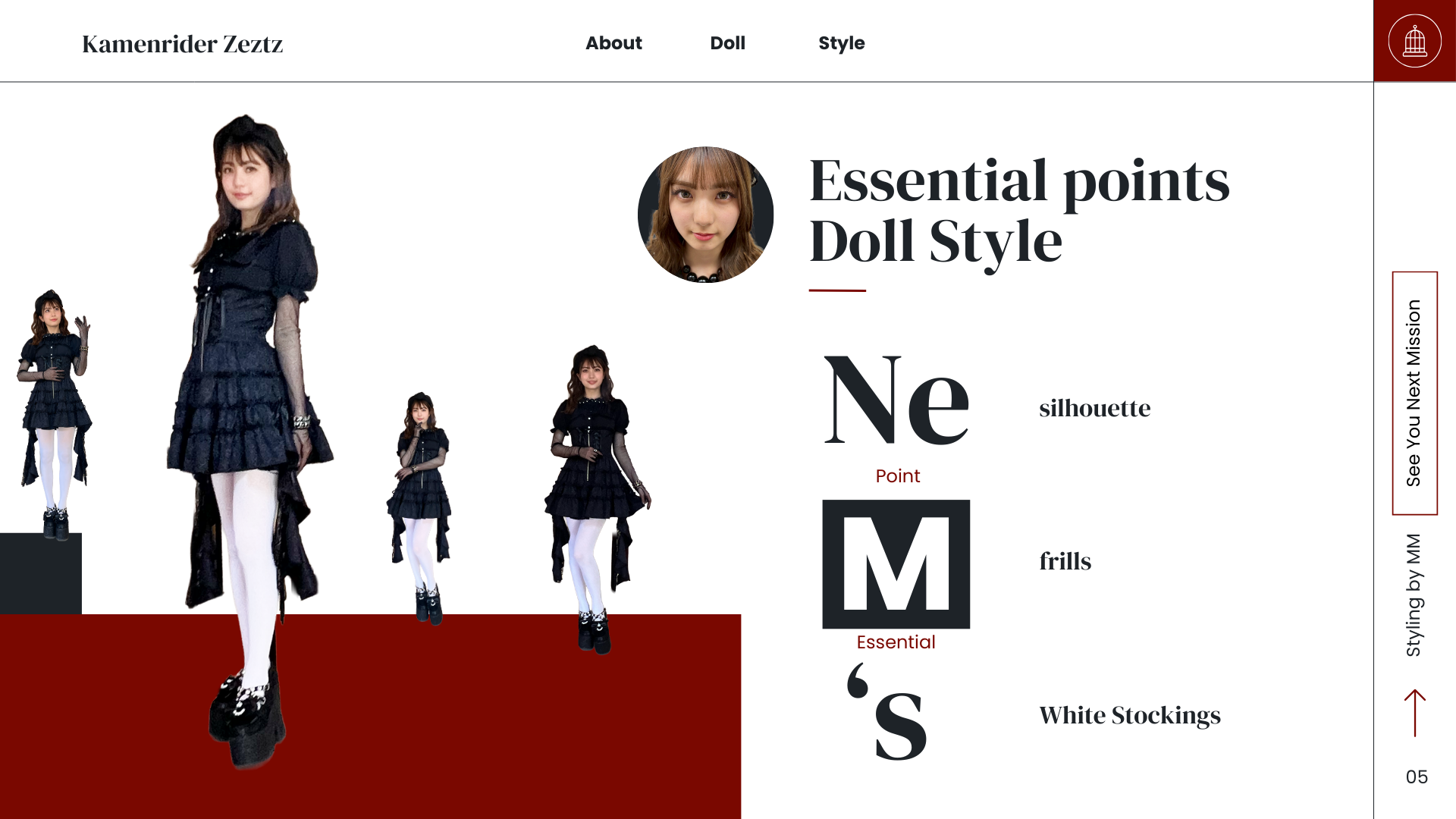Click the silhouette point label

(1094, 408)
